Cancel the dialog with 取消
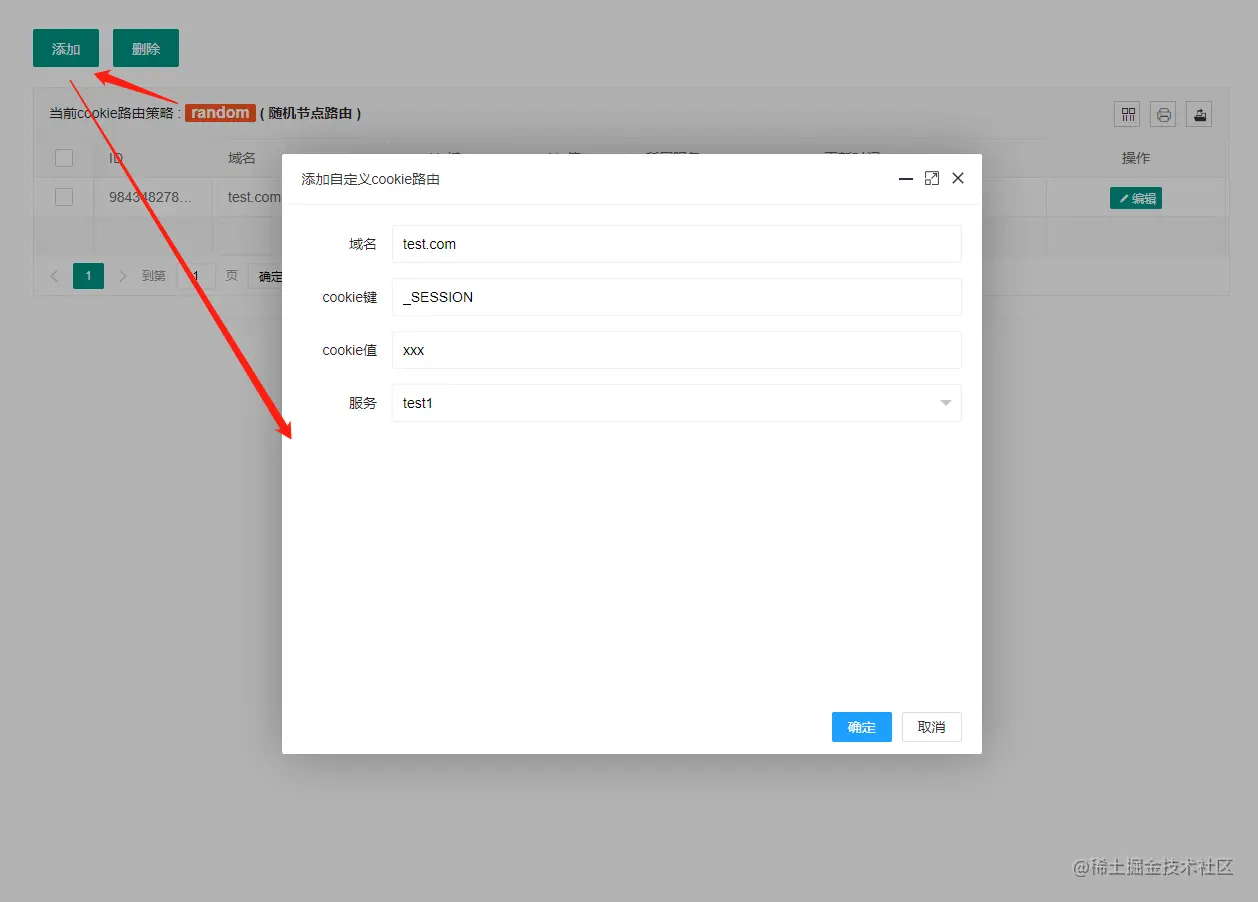The width and height of the screenshot is (1258, 902). 932,727
